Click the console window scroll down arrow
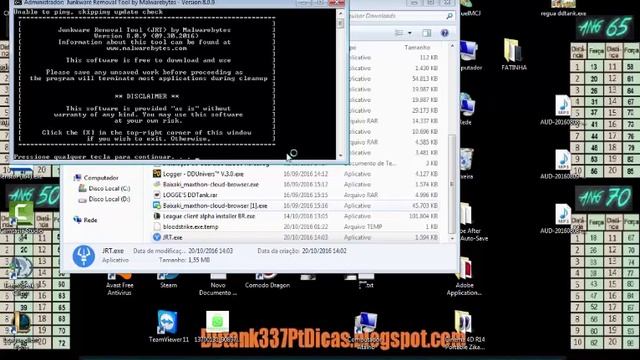The height and width of the screenshot is (360, 640). click(x=341, y=156)
